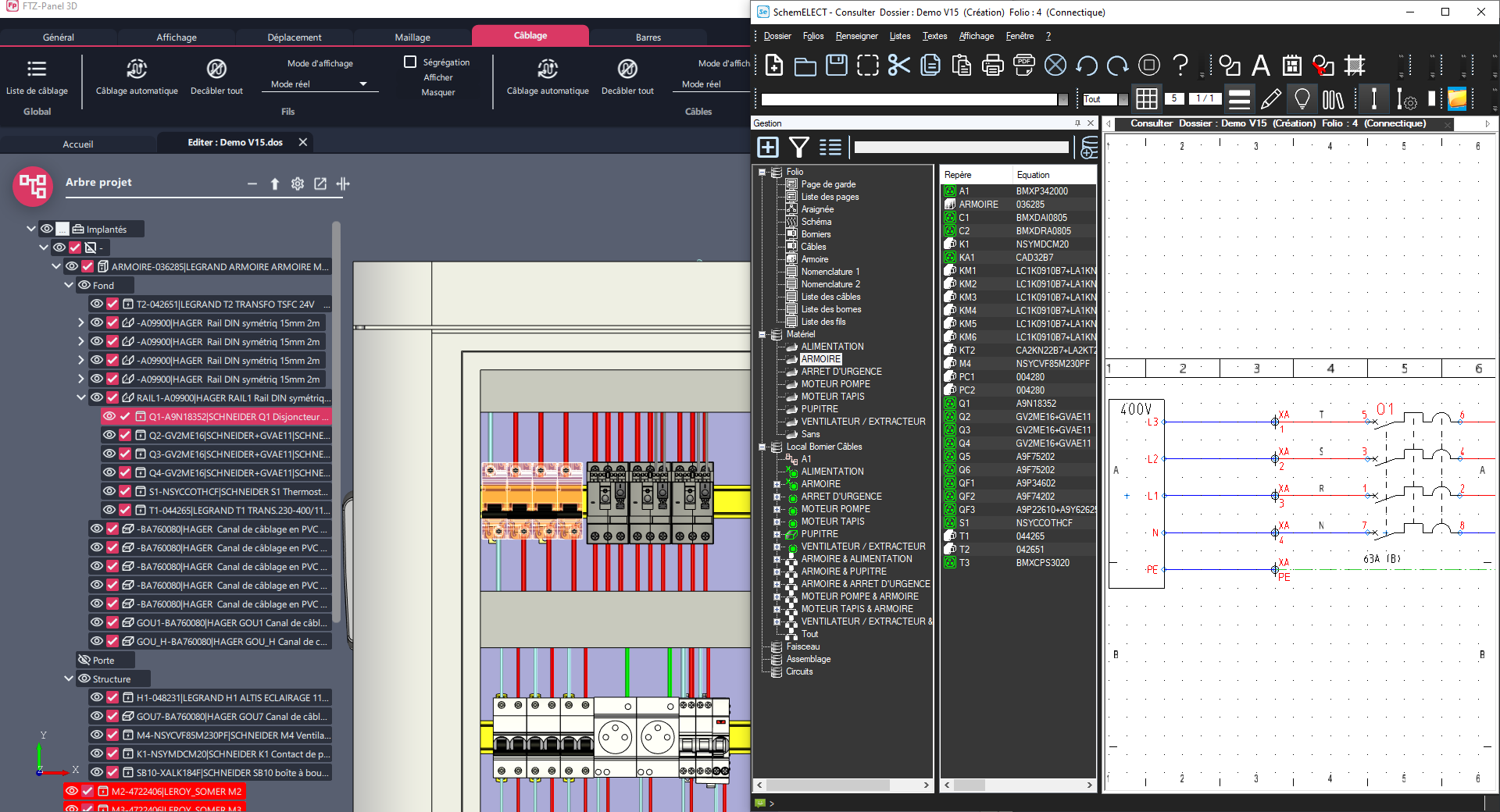This screenshot has height=812, width=1500.
Task: Open the Liste de câblage icon
Action: point(37,69)
